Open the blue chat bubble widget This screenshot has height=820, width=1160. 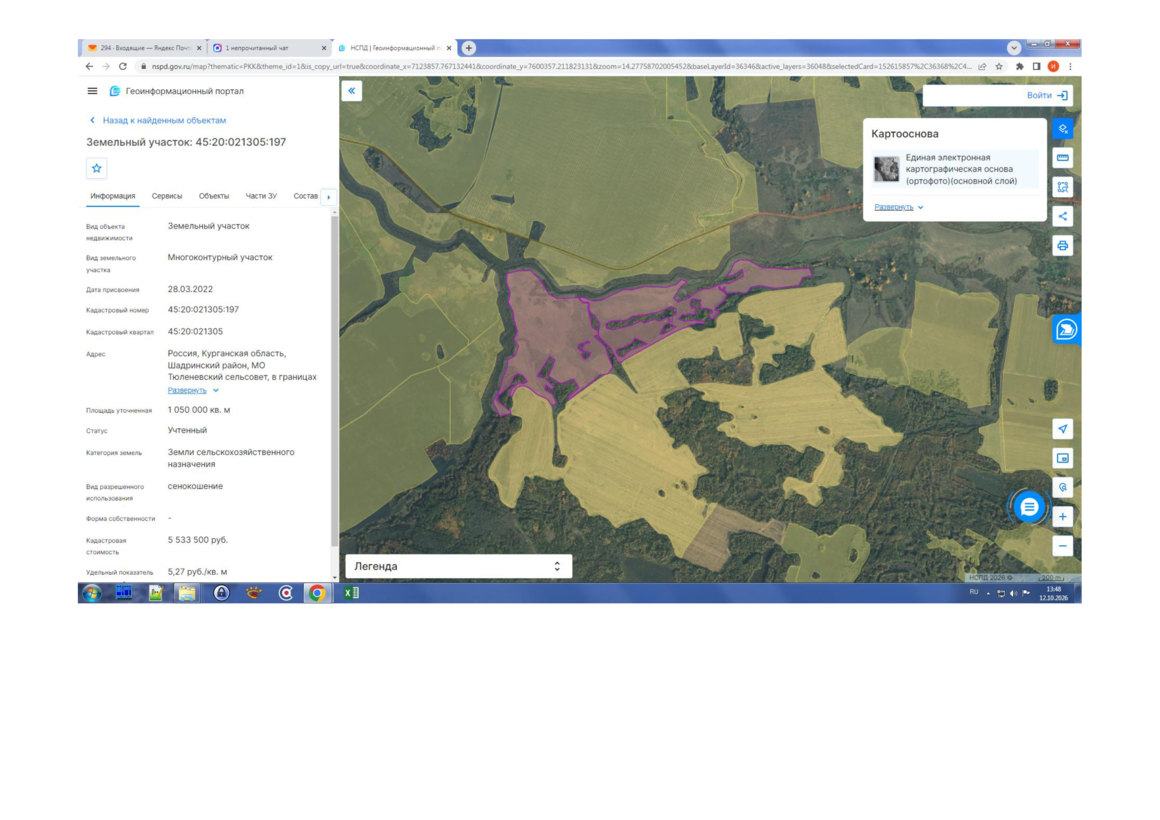click(1029, 507)
